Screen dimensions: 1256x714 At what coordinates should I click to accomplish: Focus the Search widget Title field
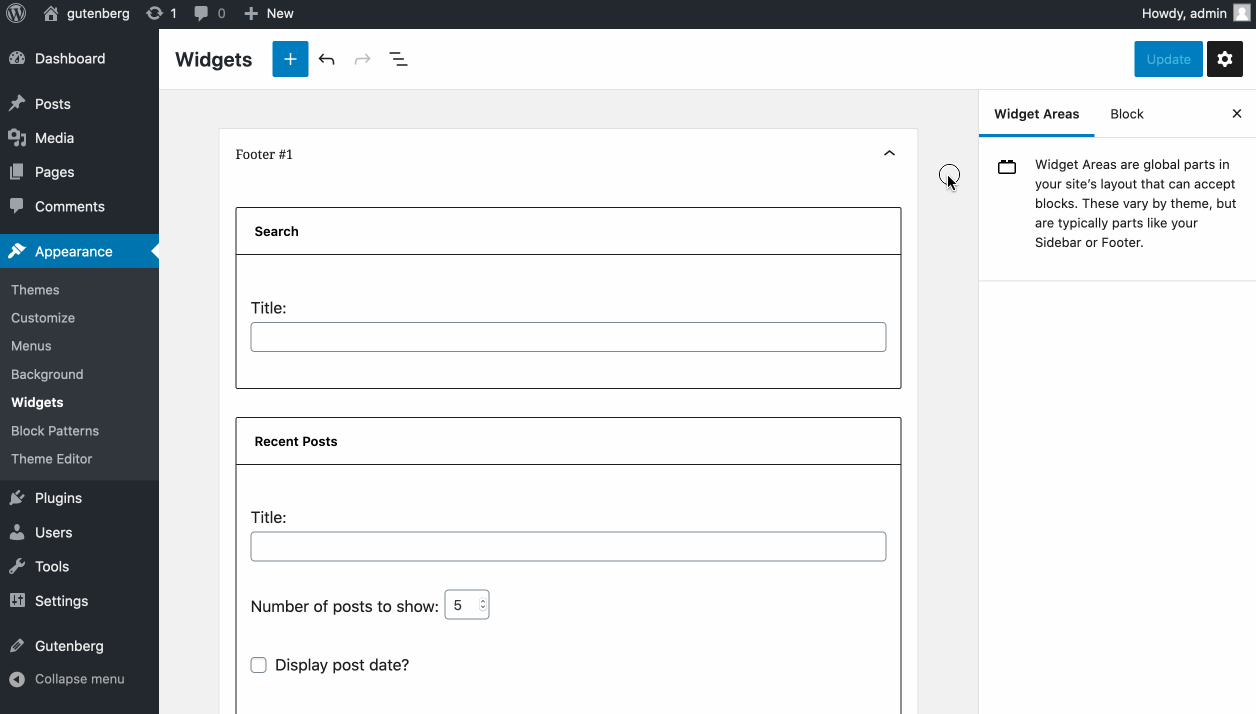[x=568, y=337]
